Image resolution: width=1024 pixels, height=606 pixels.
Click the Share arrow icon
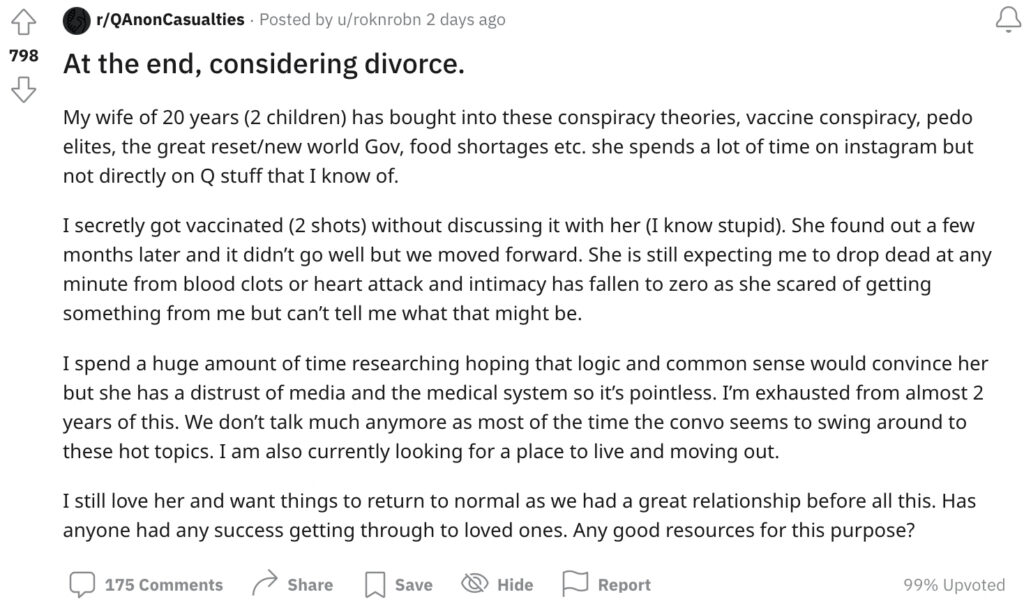[264, 583]
